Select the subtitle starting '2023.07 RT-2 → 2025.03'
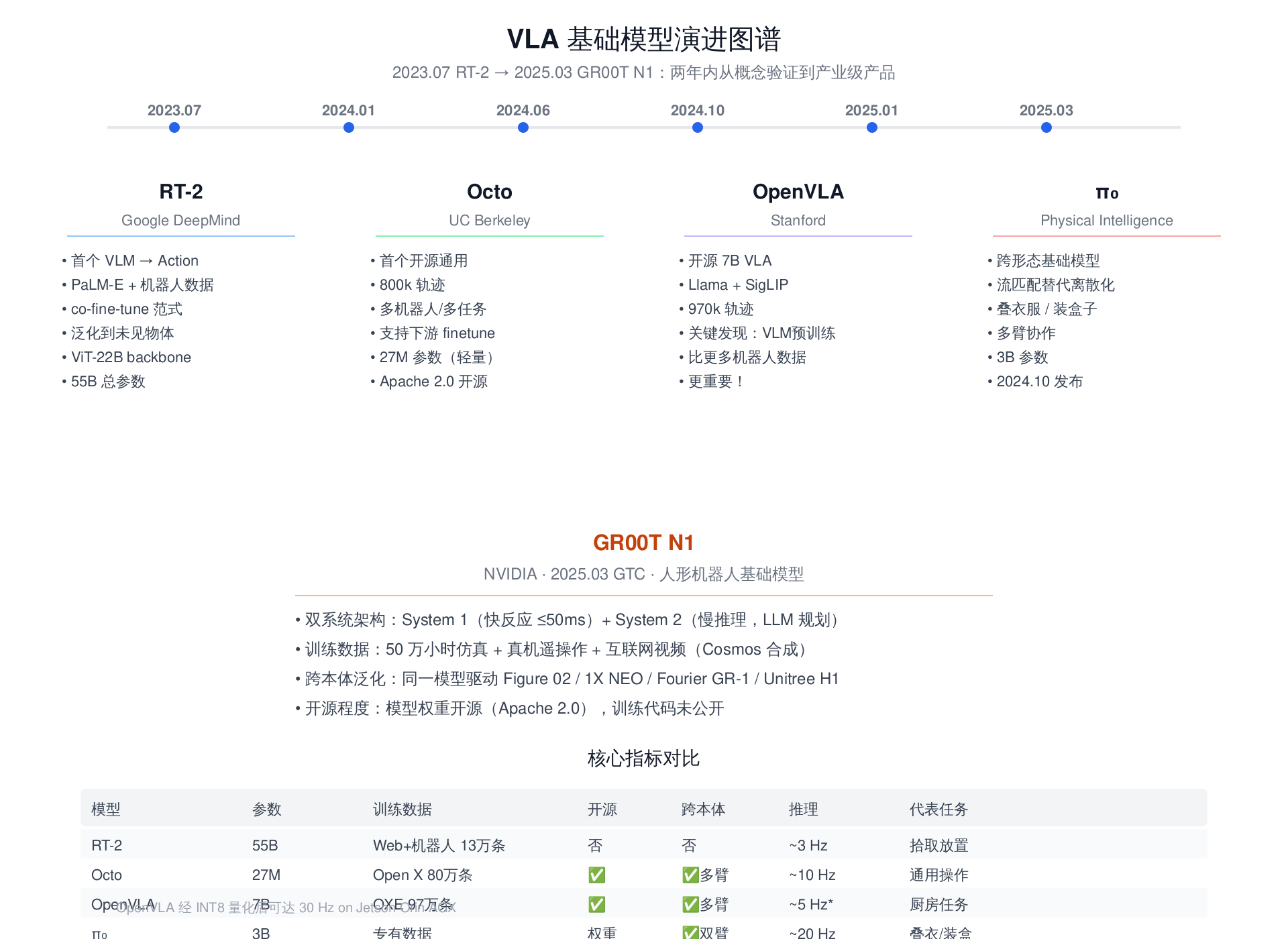 point(644,72)
